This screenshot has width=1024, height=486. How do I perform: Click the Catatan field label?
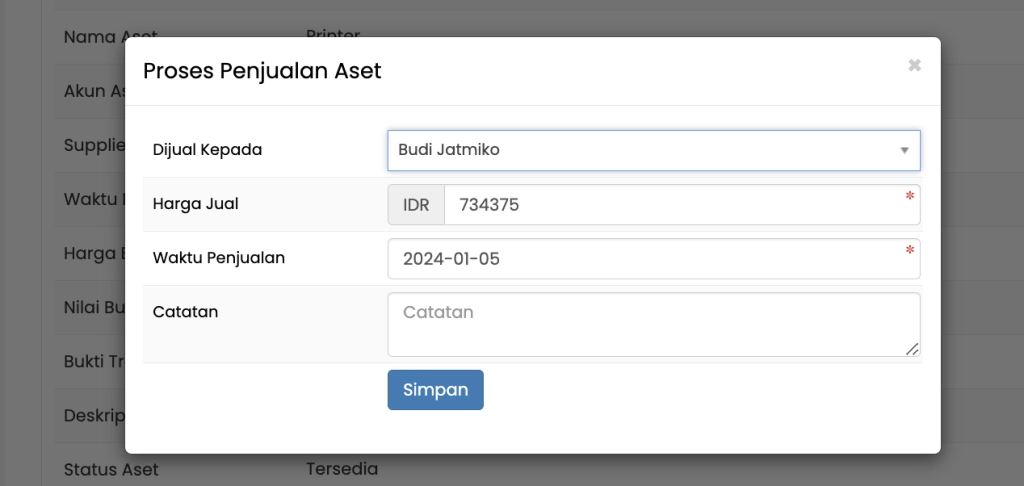[x=185, y=311]
